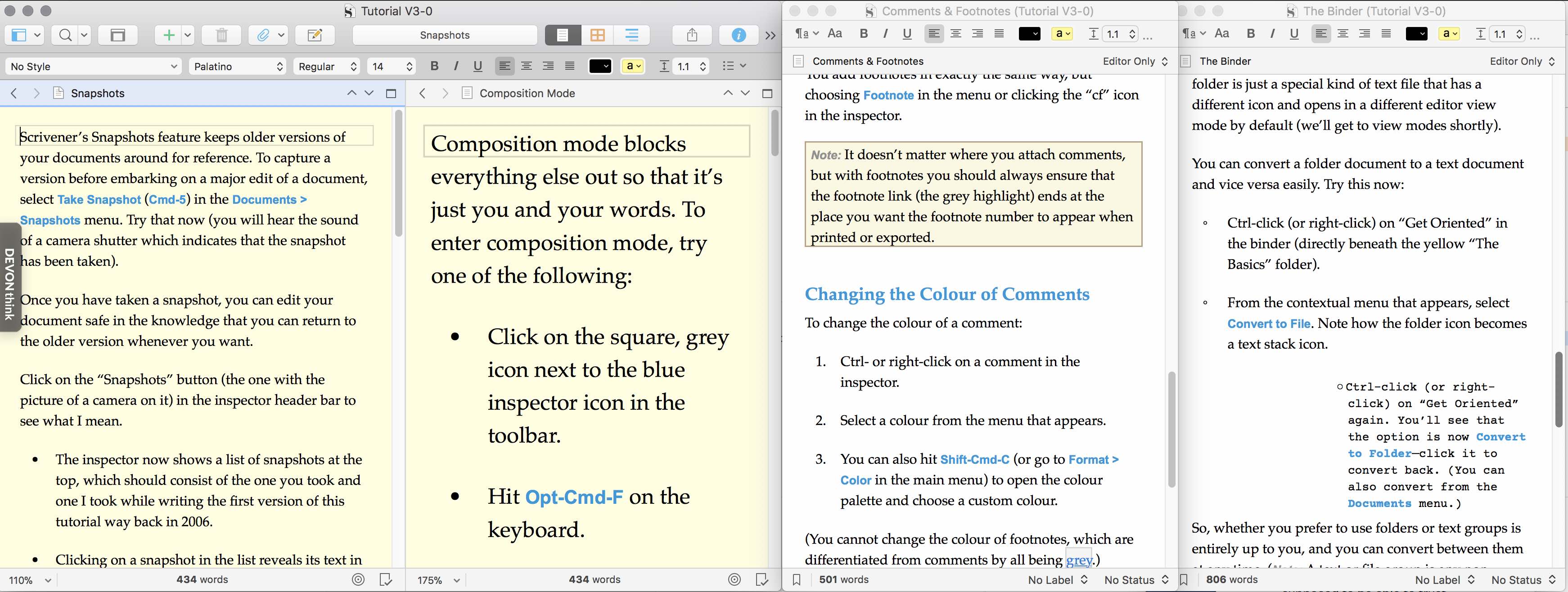Image resolution: width=1568 pixels, height=592 pixels.
Task: Change 110% zoom in Snapshots editor footer
Action: point(29,580)
